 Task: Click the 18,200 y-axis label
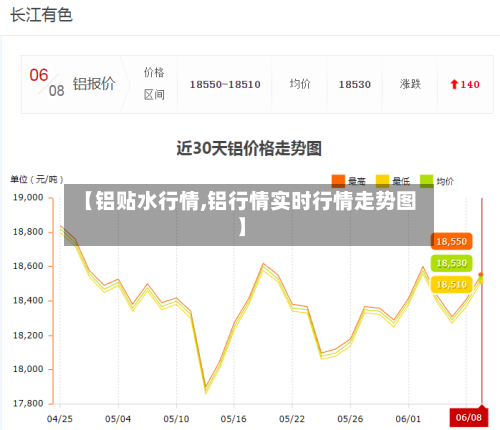click(x=28, y=335)
